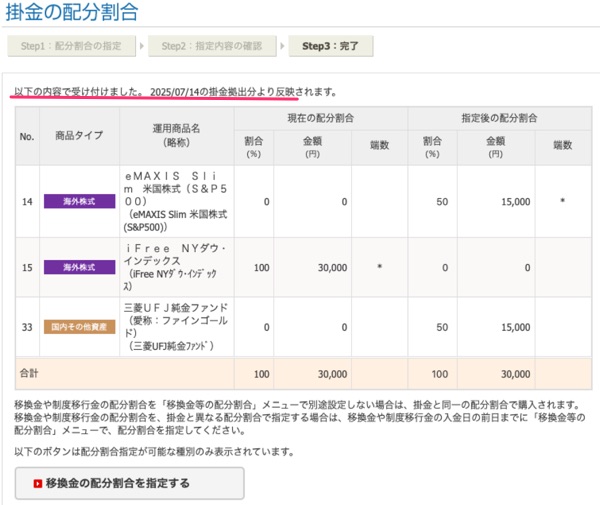
Task: Click row number 15 cell
Action: coord(27,267)
